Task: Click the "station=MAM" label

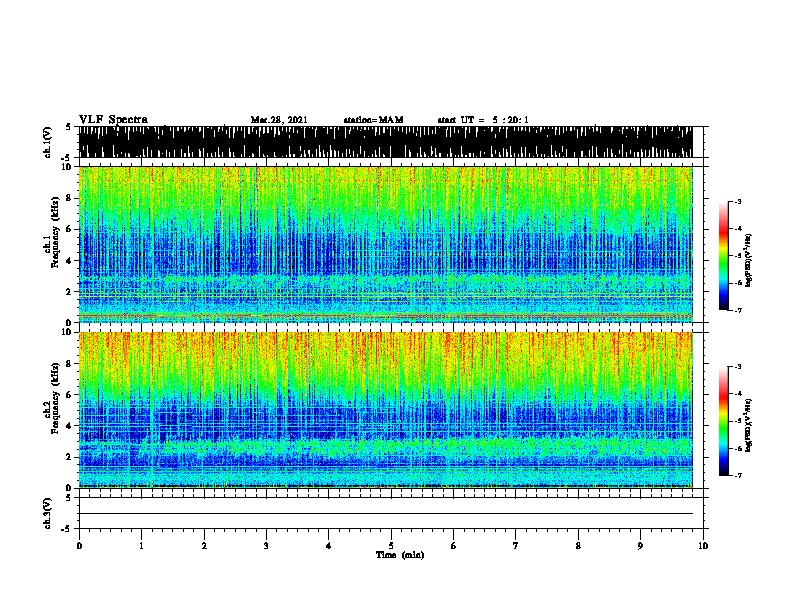Action: pos(374,120)
